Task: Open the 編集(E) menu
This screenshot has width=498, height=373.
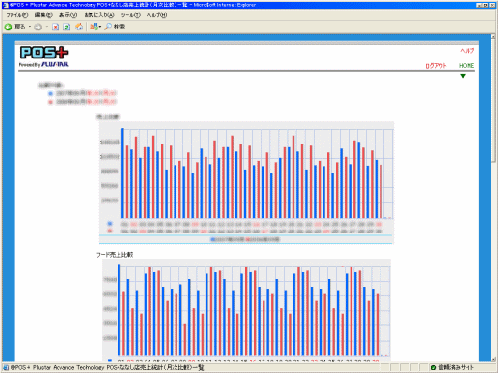Action: [44, 15]
